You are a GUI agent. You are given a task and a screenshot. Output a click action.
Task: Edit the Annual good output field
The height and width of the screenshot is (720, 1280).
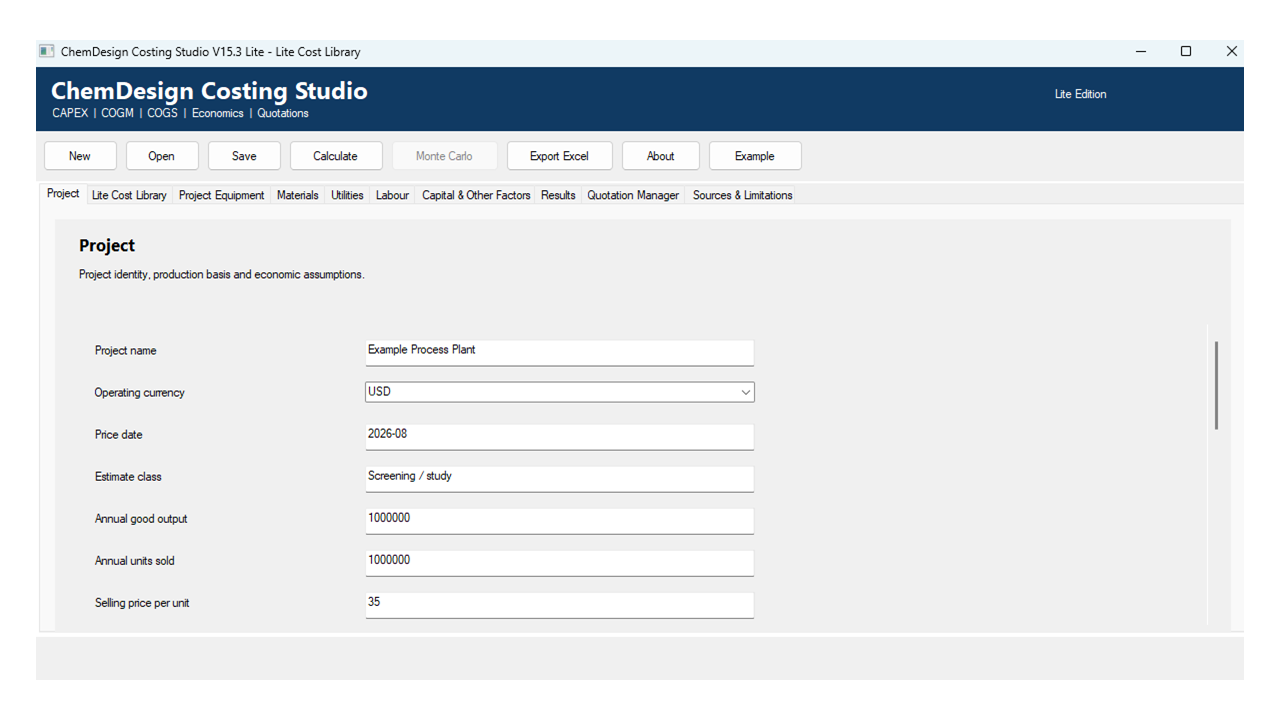560,519
